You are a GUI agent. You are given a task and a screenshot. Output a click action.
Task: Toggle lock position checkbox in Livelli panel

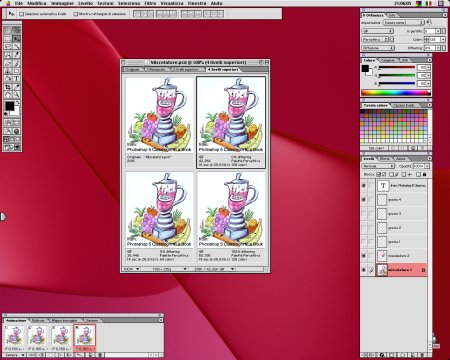pos(404,174)
